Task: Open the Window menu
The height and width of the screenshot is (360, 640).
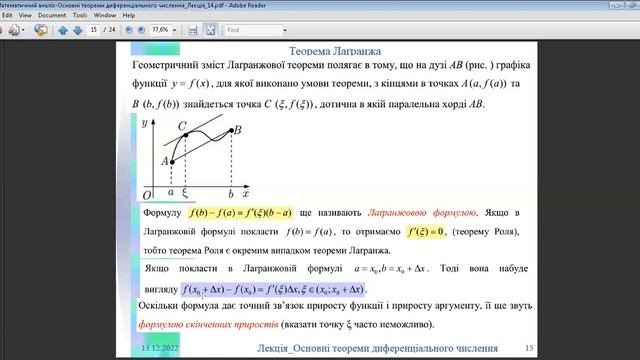Action: 105,15
